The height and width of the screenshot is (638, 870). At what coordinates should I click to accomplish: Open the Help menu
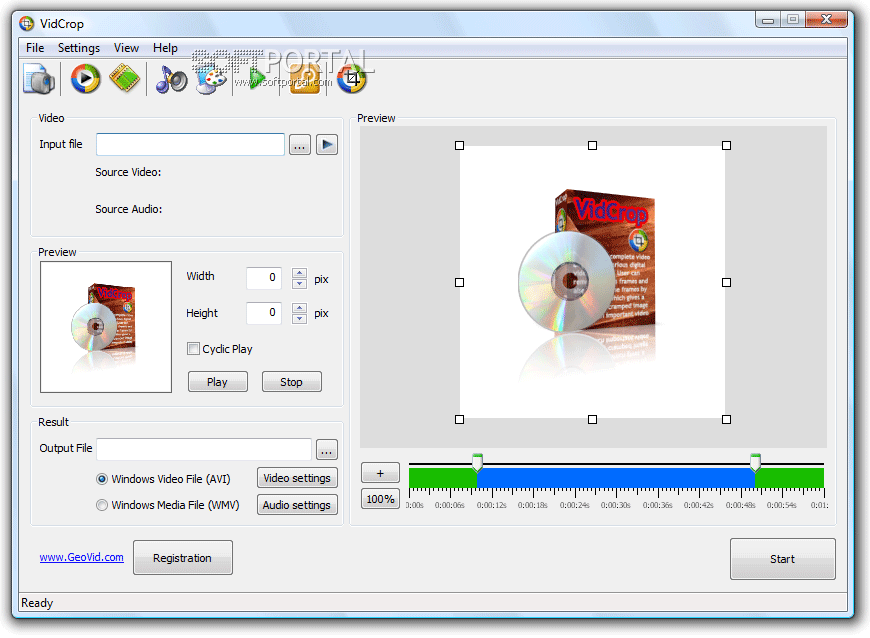coord(165,48)
